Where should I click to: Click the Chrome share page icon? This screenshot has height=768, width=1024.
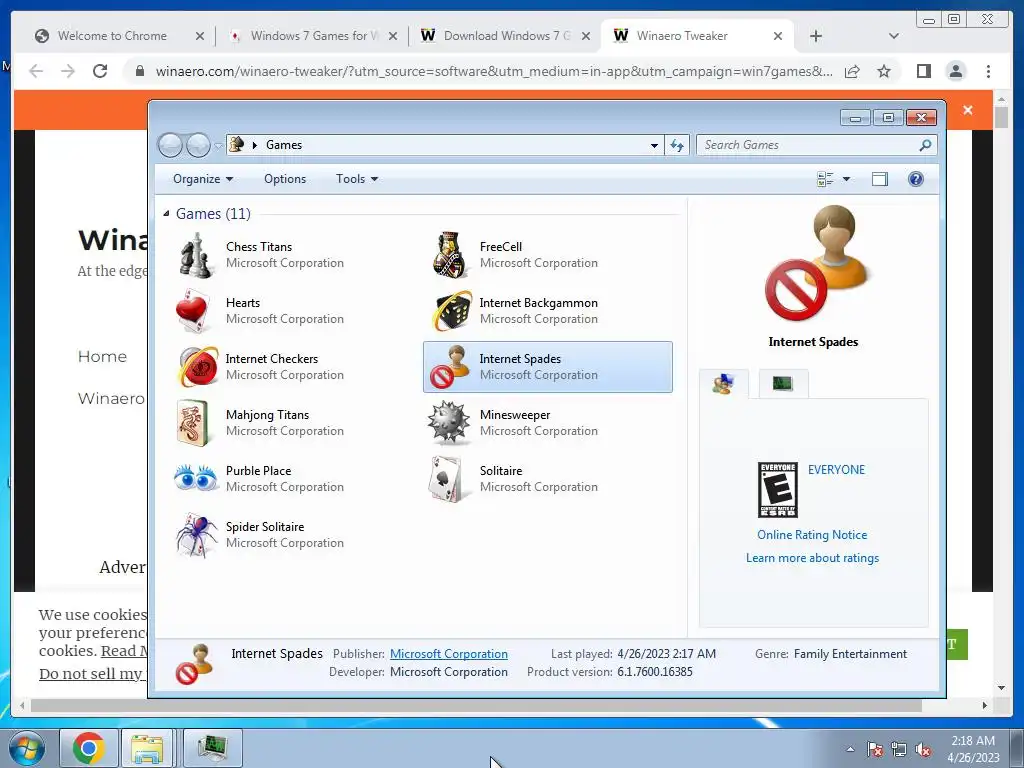[852, 71]
